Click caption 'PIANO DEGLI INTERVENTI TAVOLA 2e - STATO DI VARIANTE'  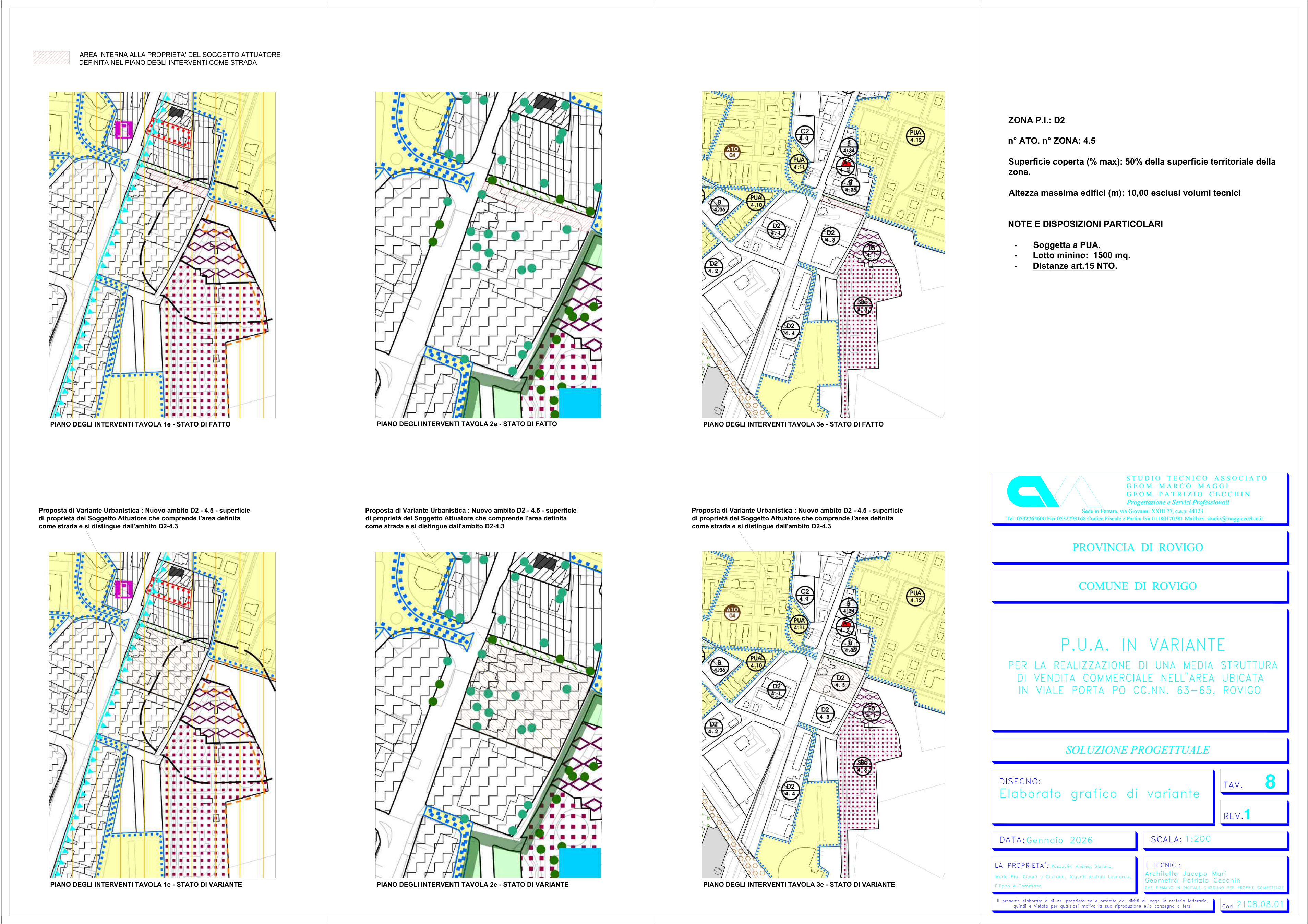tap(472, 885)
